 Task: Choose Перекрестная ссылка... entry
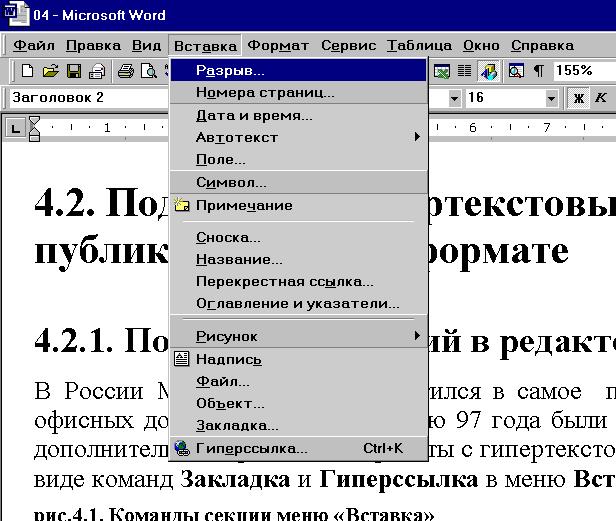(299, 281)
